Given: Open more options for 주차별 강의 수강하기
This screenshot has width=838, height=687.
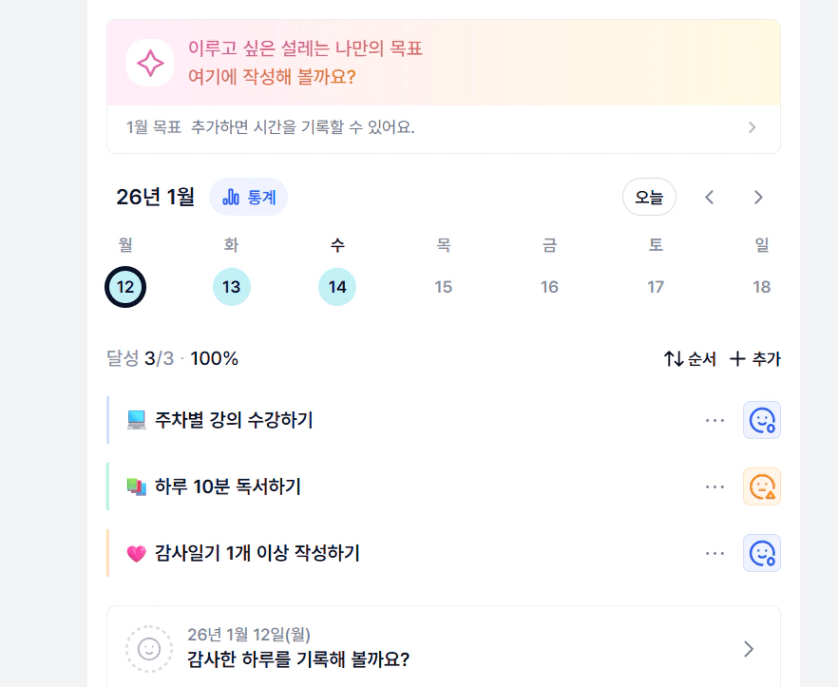Looking at the screenshot, I should click(714, 420).
